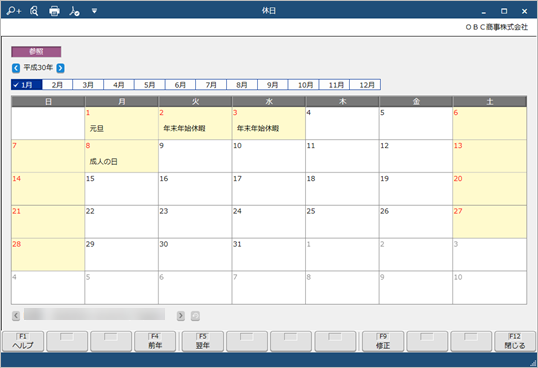Select the January 7 Sunday cell

[48, 156]
